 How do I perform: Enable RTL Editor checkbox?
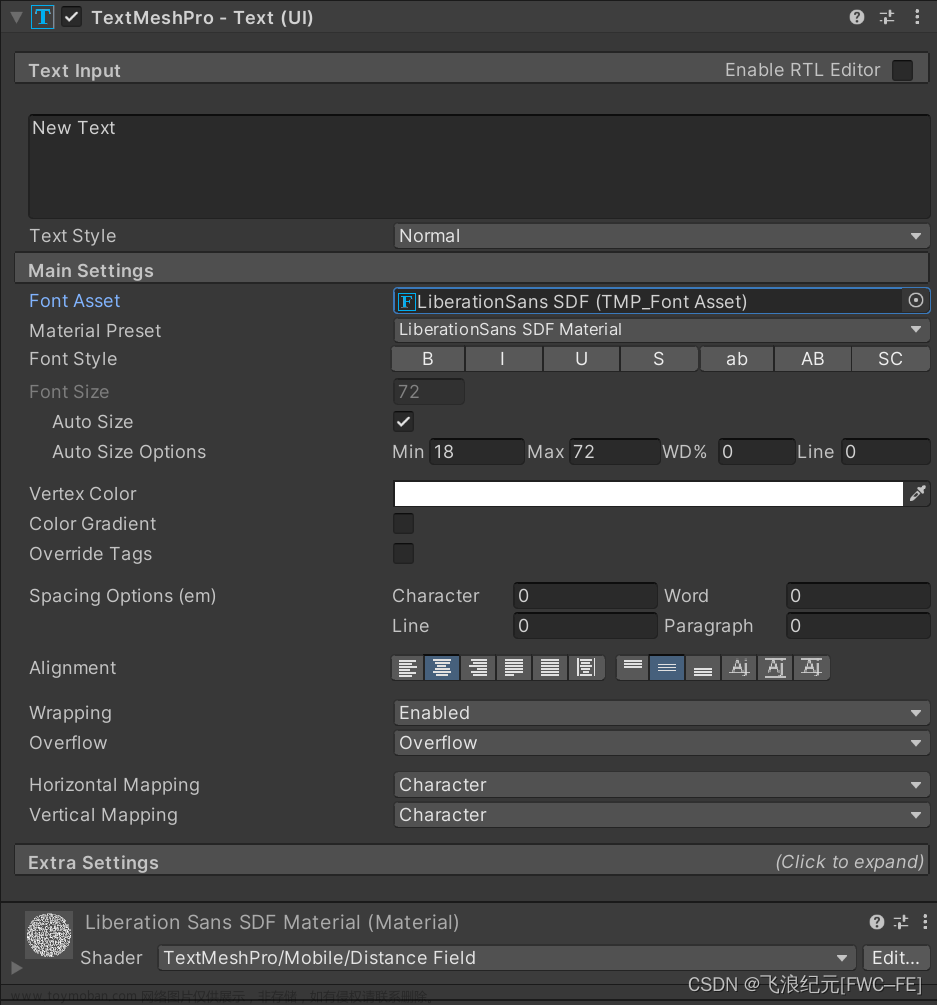coord(902,70)
